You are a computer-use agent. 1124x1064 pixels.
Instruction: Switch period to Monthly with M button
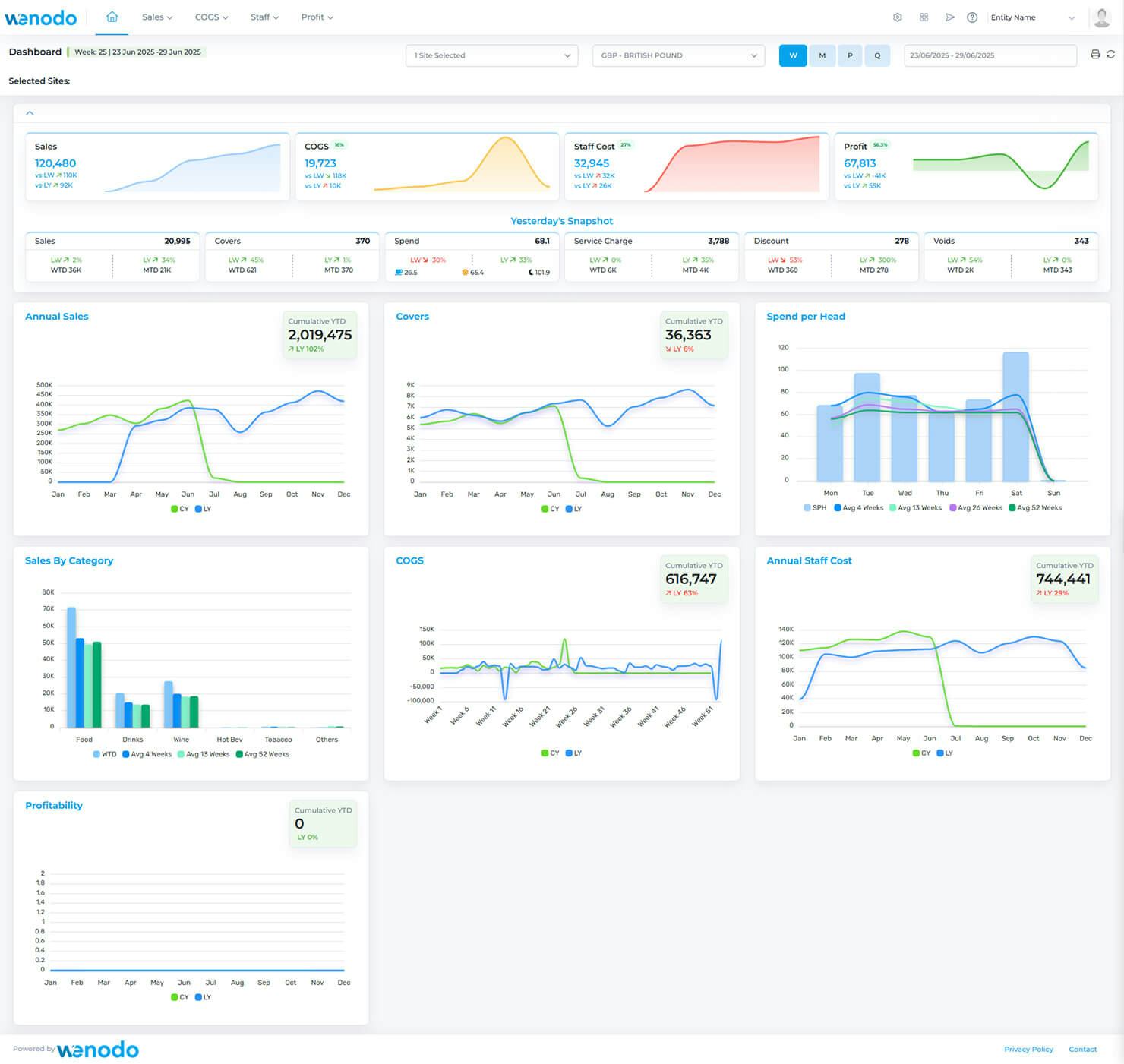point(821,55)
